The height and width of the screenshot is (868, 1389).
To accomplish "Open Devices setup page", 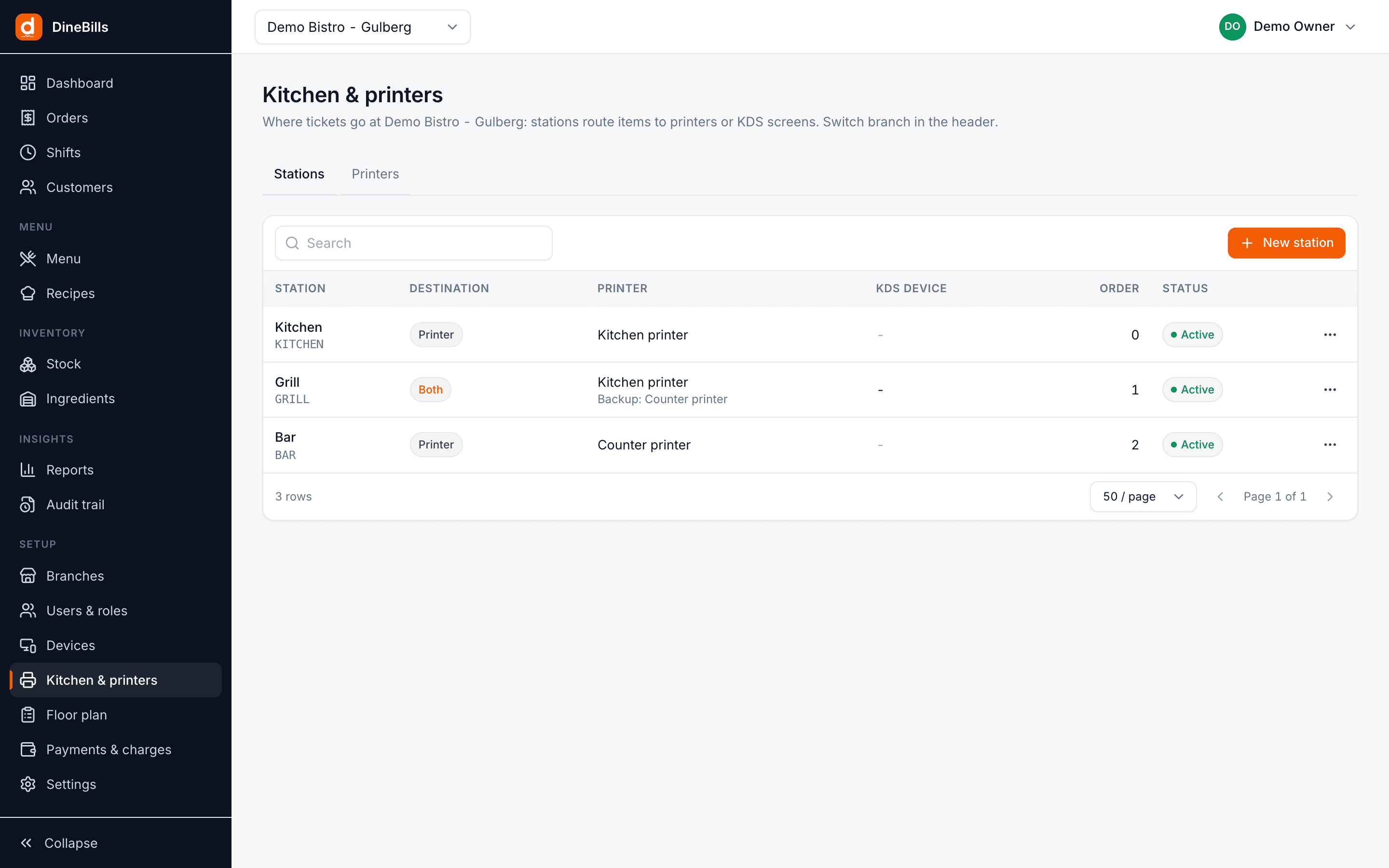I will (115, 645).
